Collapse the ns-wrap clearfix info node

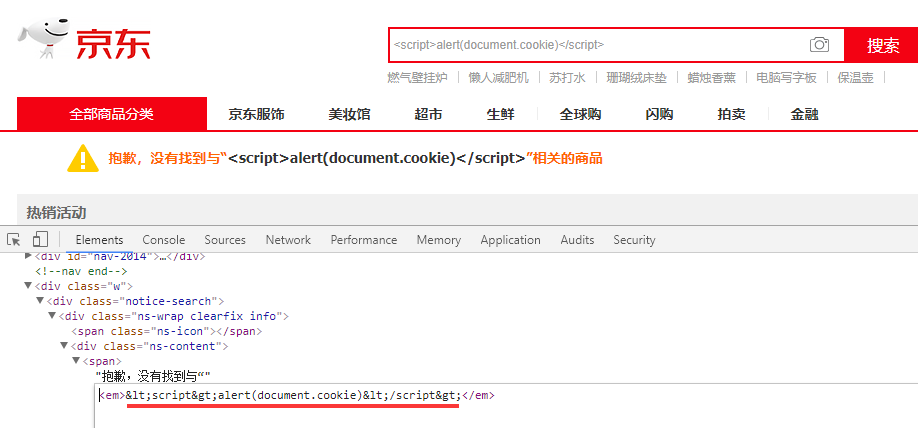click(52, 316)
